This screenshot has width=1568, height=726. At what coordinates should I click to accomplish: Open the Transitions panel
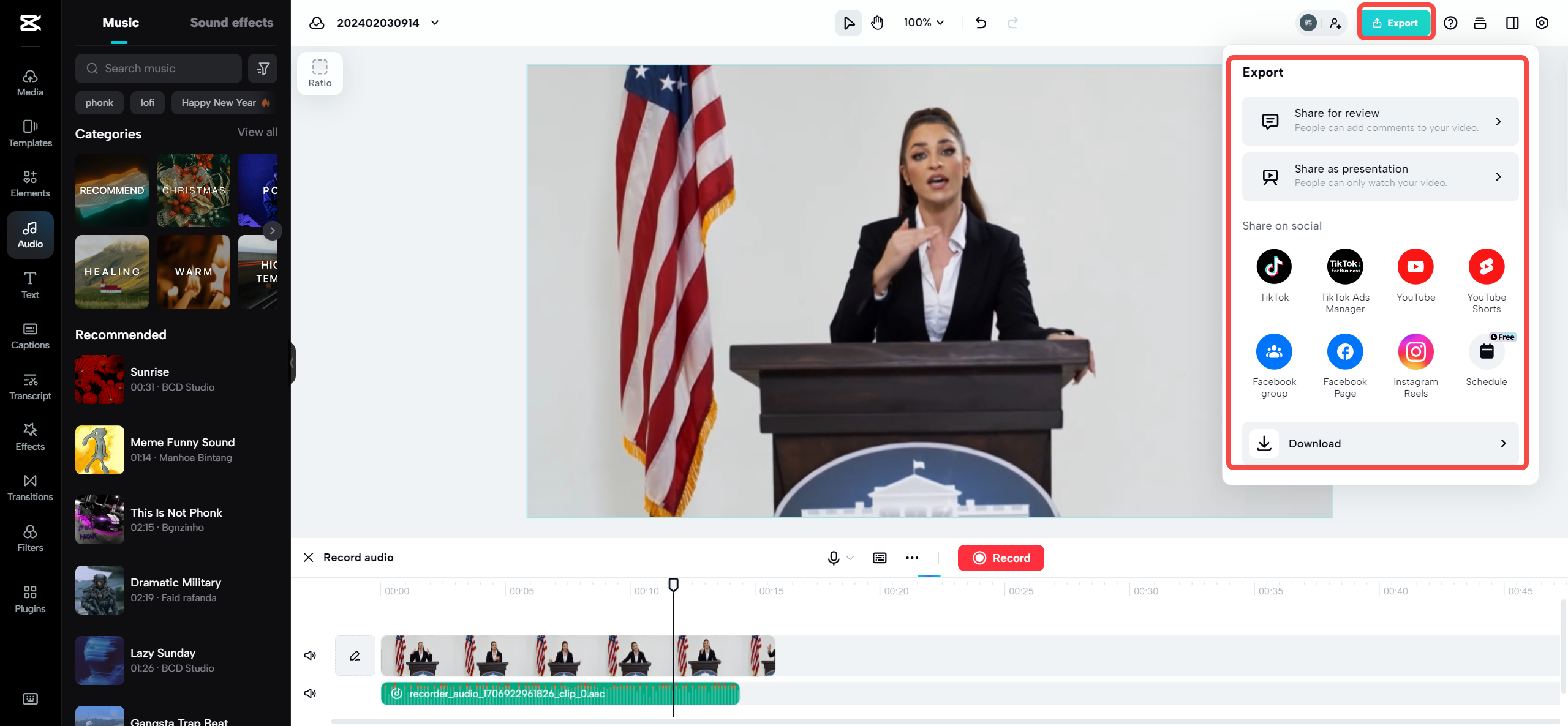click(x=29, y=487)
